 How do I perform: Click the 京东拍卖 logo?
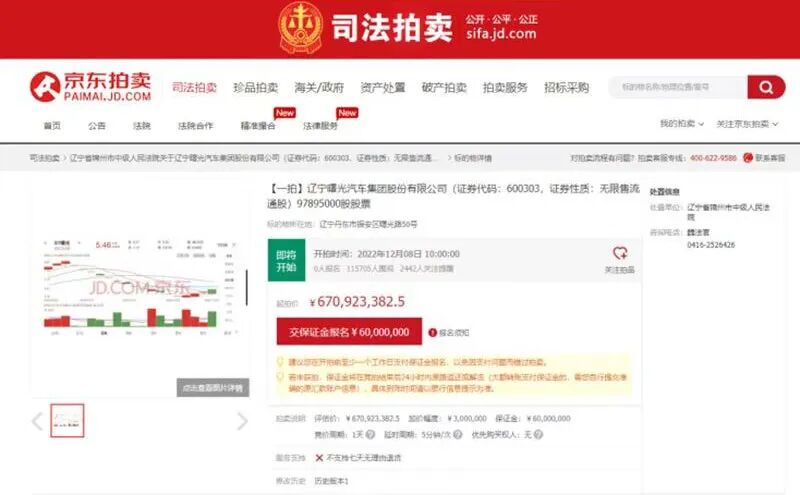(91, 87)
